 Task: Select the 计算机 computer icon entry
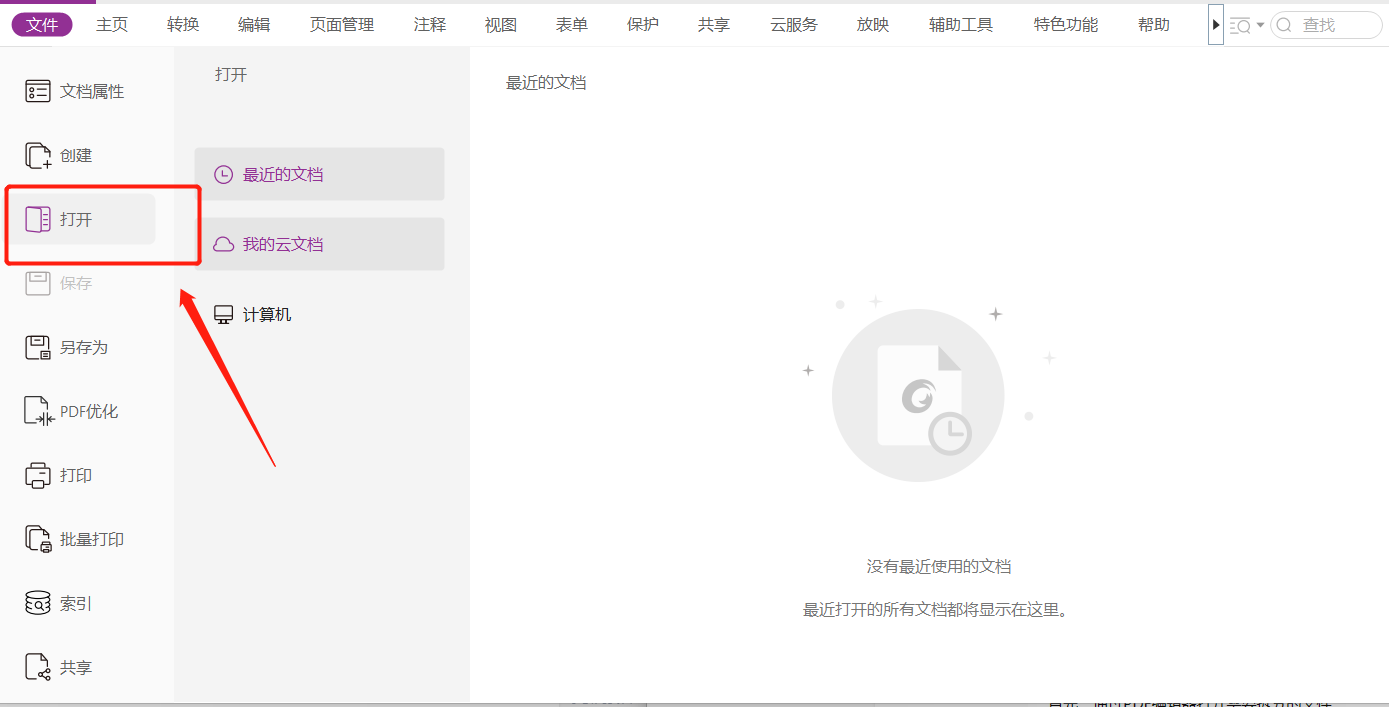click(224, 314)
